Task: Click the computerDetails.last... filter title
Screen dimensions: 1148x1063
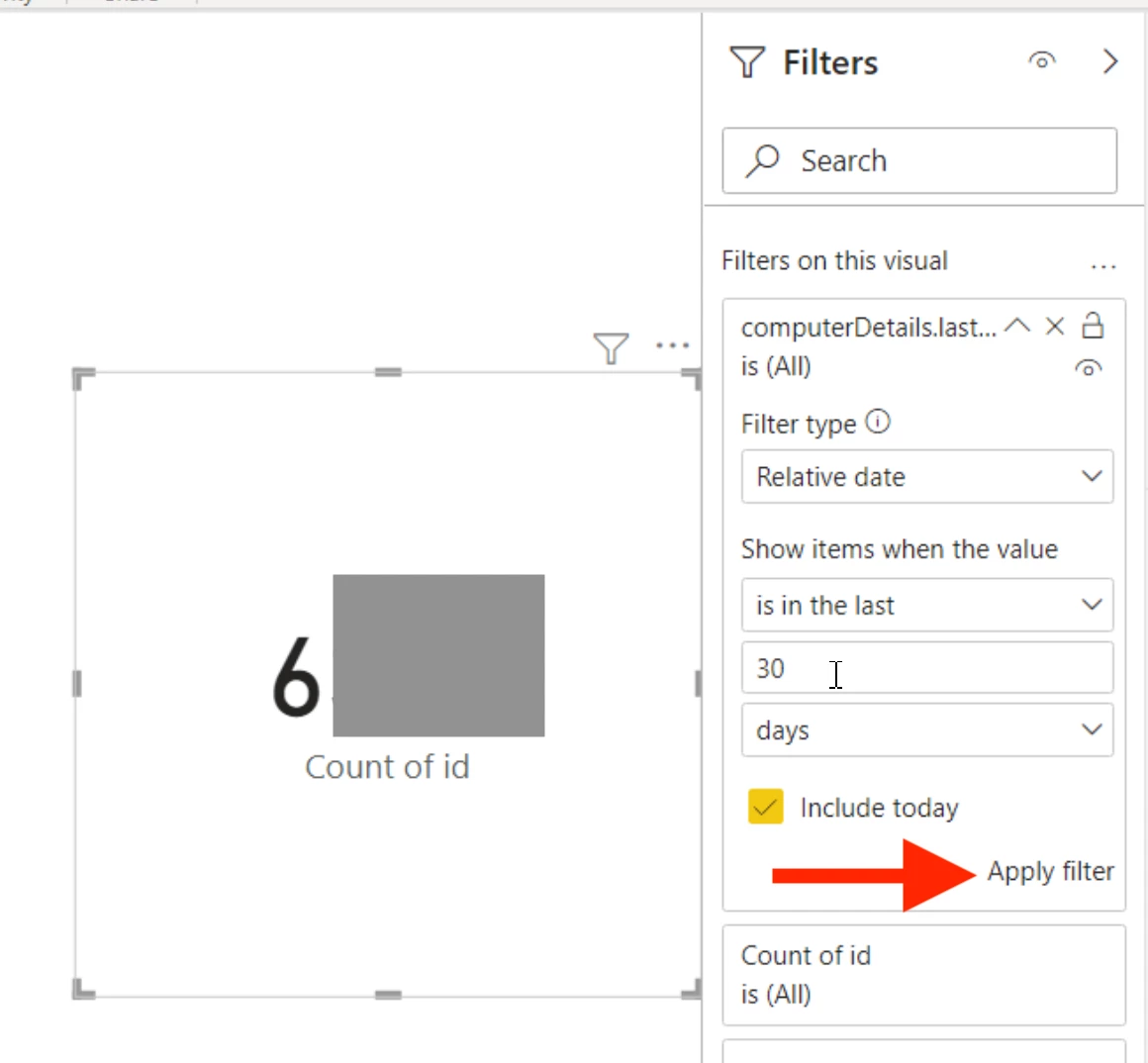Action: point(868,328)
